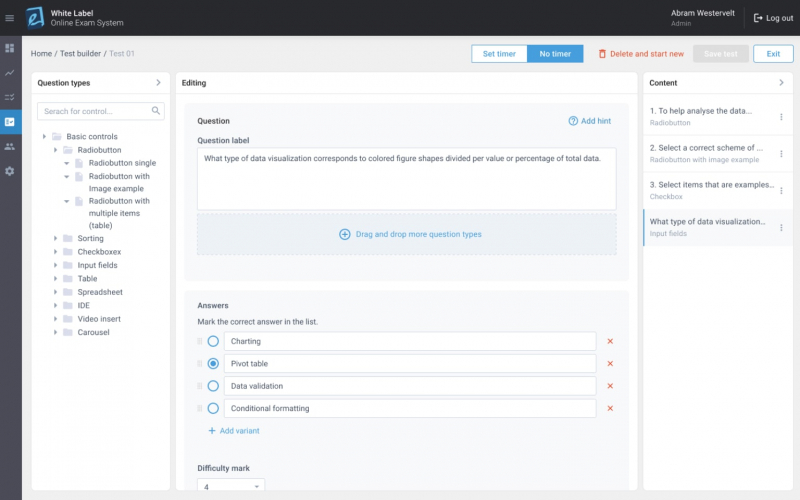Click the Conditional formatting answer text field
This screenshot has height=500, width=800.
click(410, 409)
